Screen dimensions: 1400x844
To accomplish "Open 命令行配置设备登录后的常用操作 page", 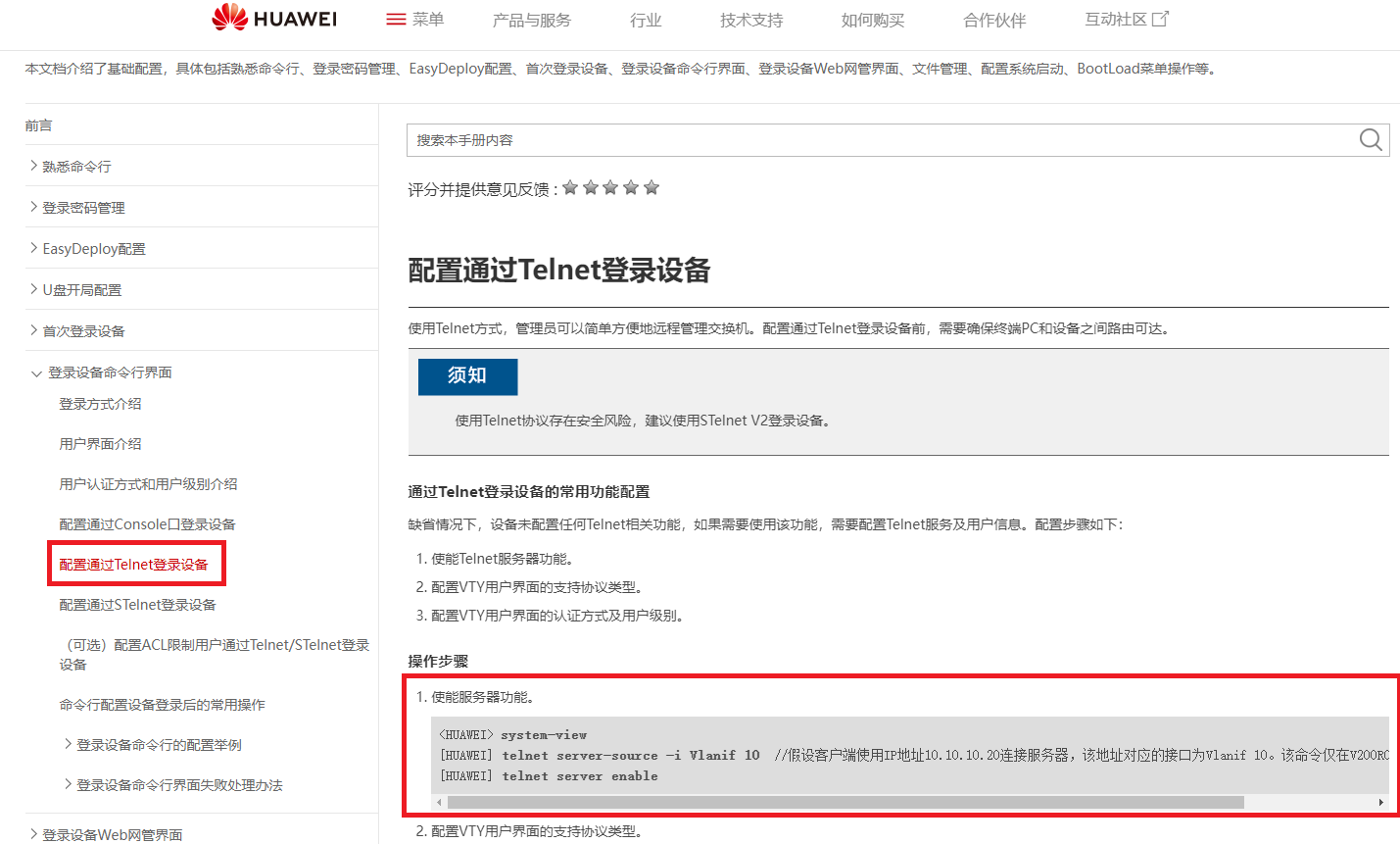I will [162, 705].
